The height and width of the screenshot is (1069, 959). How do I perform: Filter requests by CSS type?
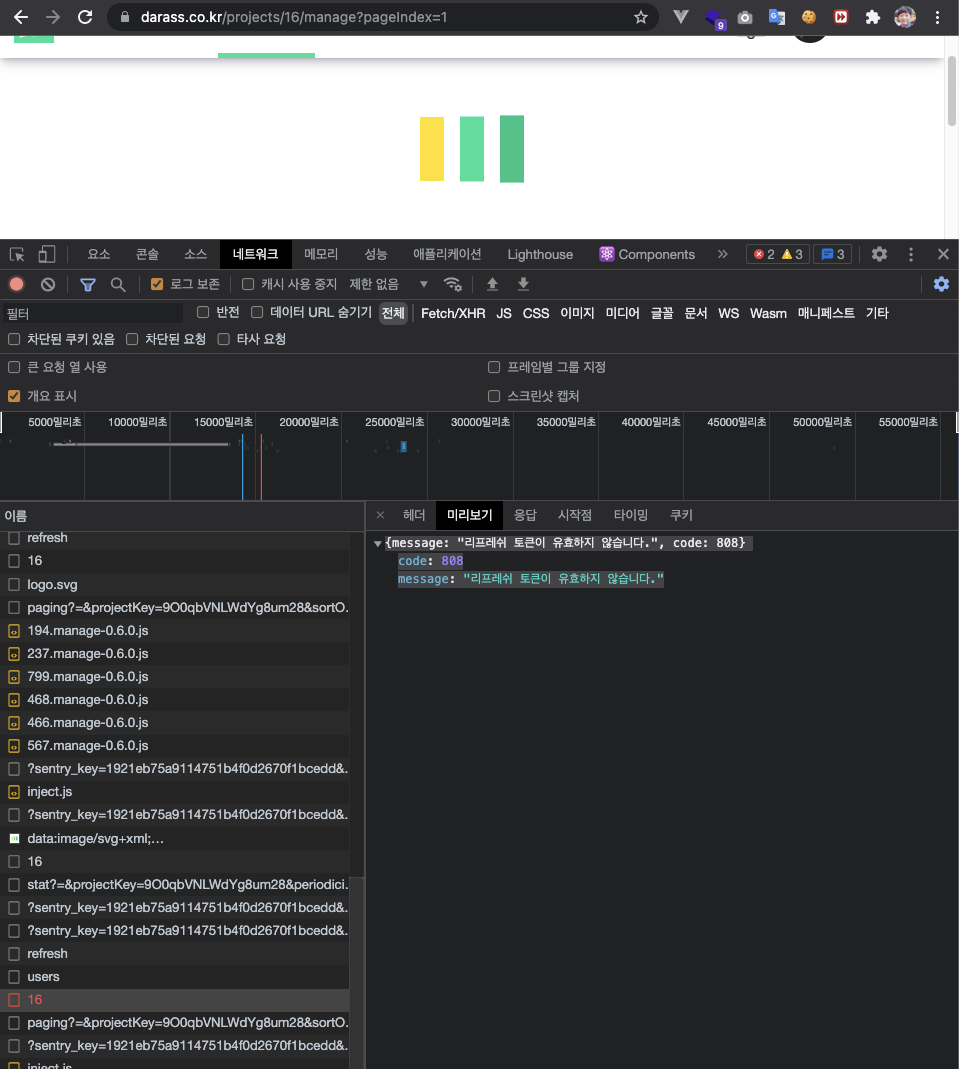pyautogui.click(x=536, y=313)
